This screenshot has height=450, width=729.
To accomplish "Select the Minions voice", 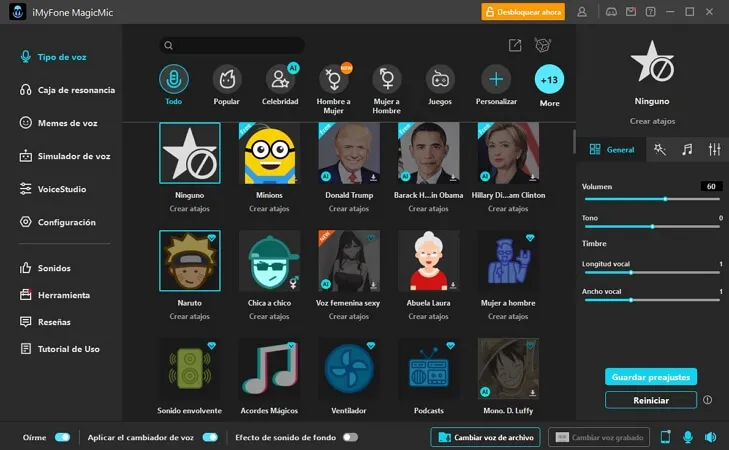I will pyautogui.click(x=270, y=153).
